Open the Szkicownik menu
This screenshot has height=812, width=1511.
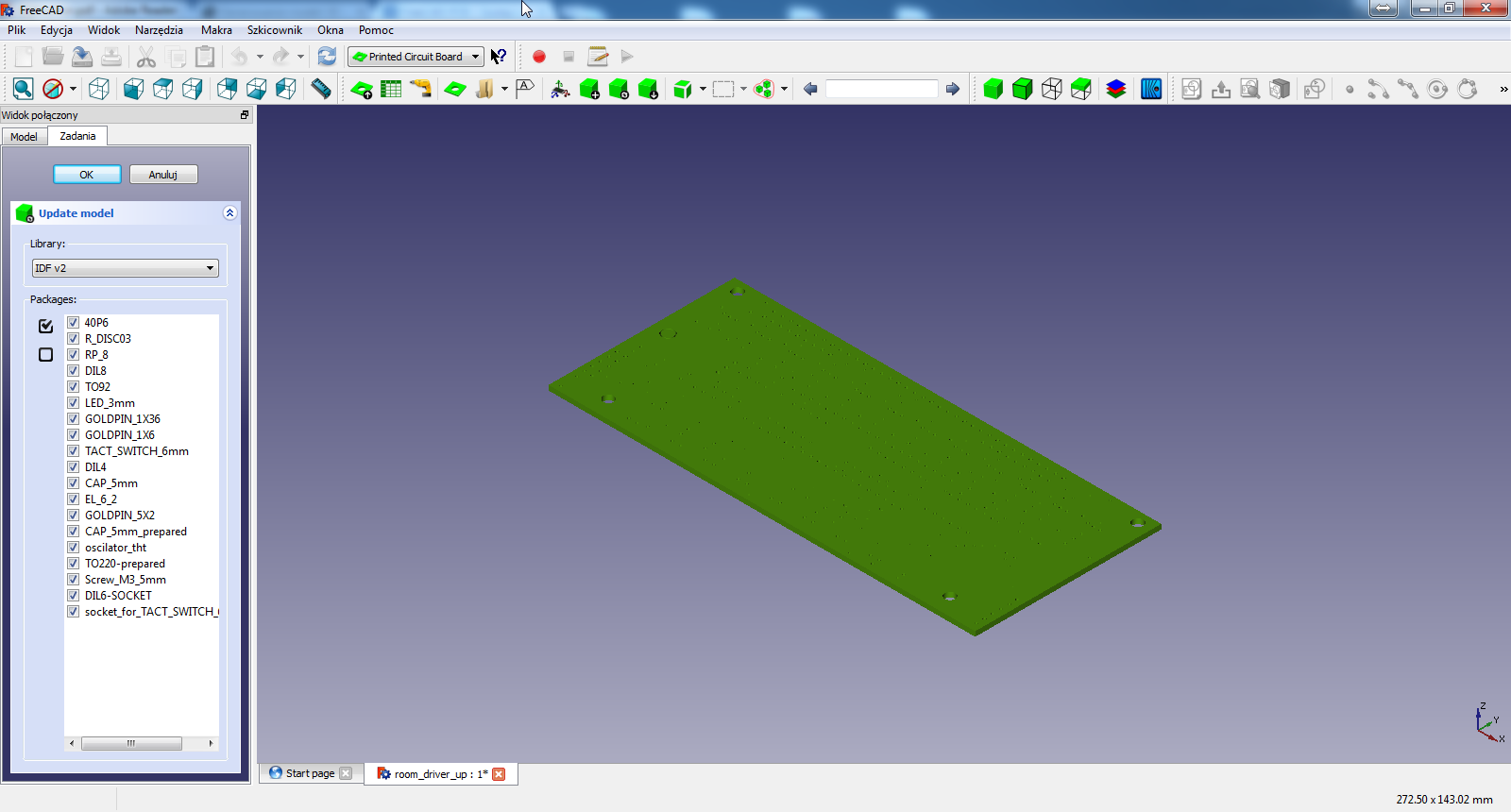pyautogui.click(x=274, y=30)
